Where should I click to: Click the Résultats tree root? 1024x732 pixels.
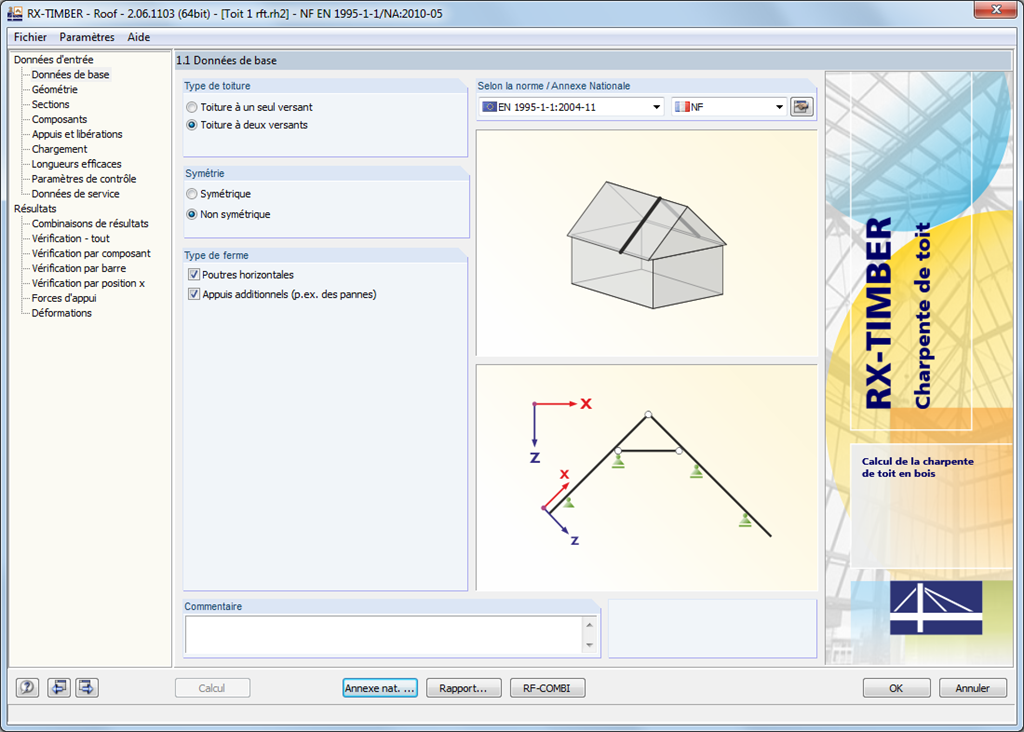[x=35, y=209]
